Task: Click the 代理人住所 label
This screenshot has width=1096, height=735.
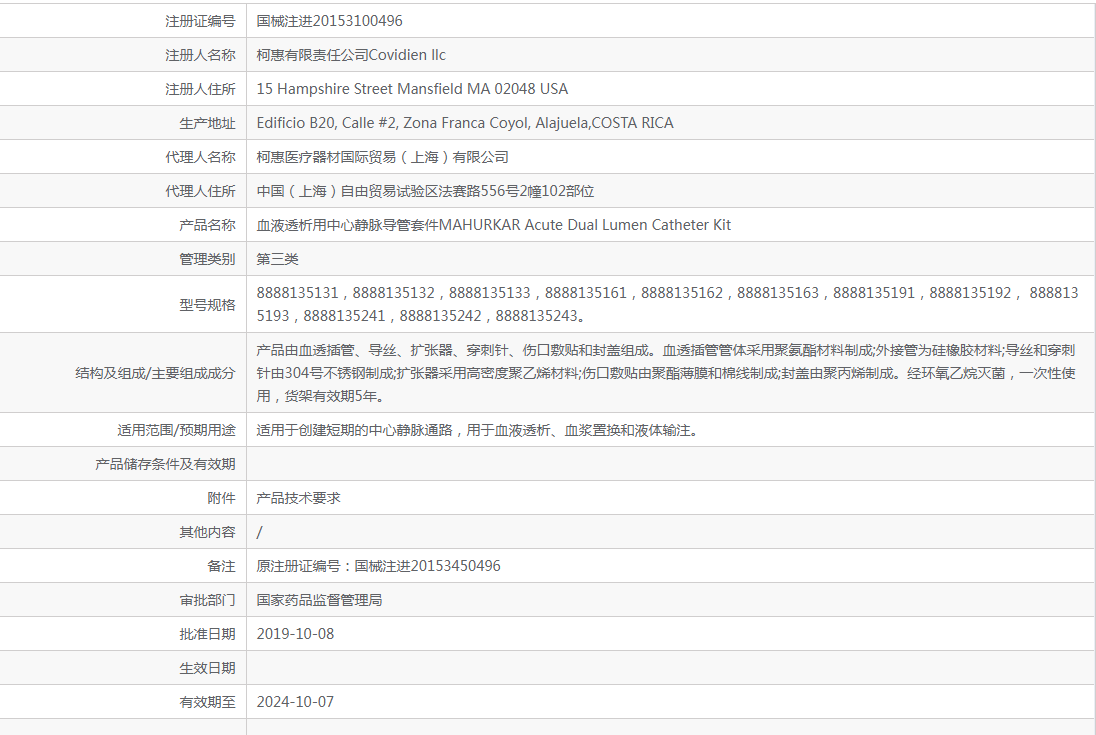Action: click(x=200, y=191)
